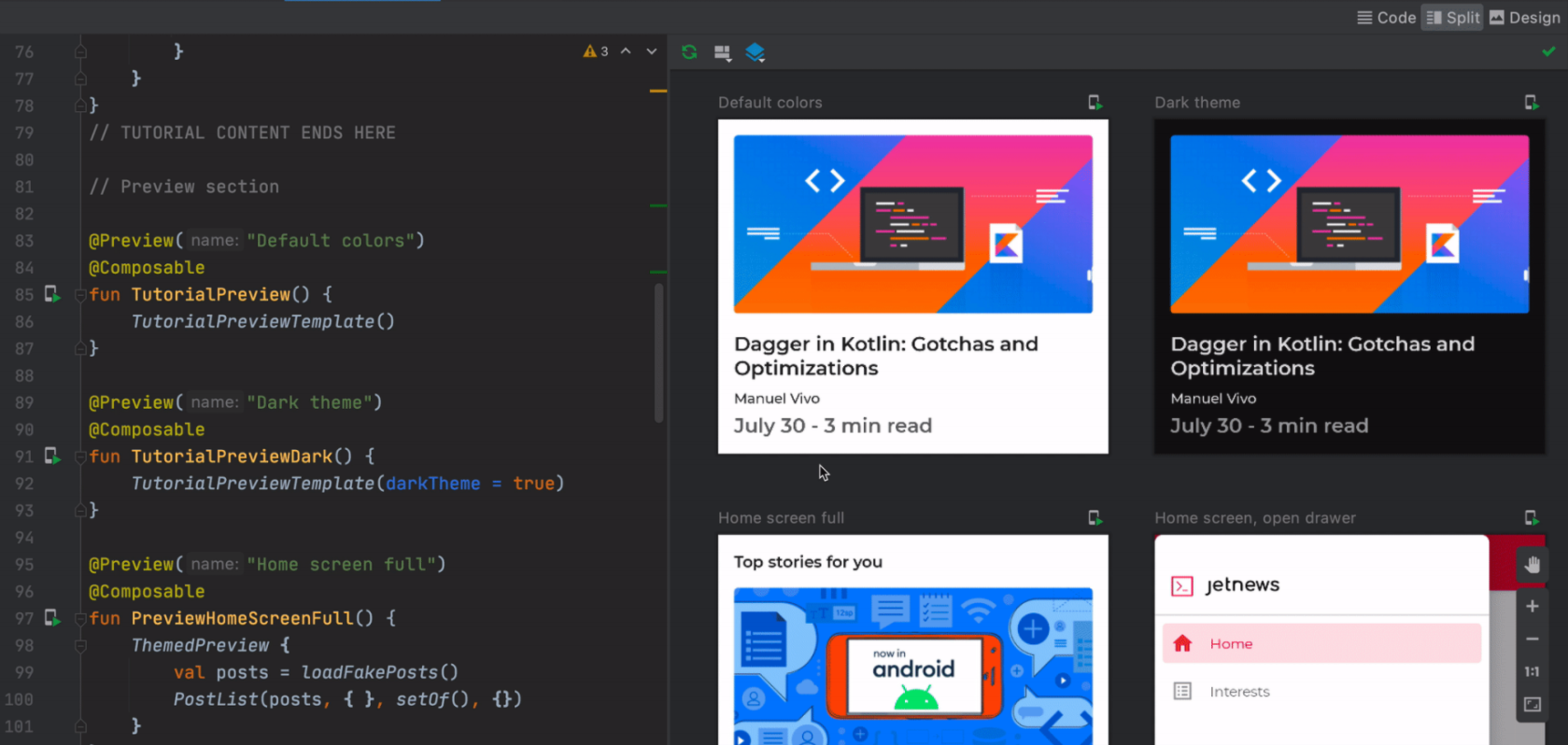
Task: Reset preview zoom to 1:1
Action: tap(1533, 672)
